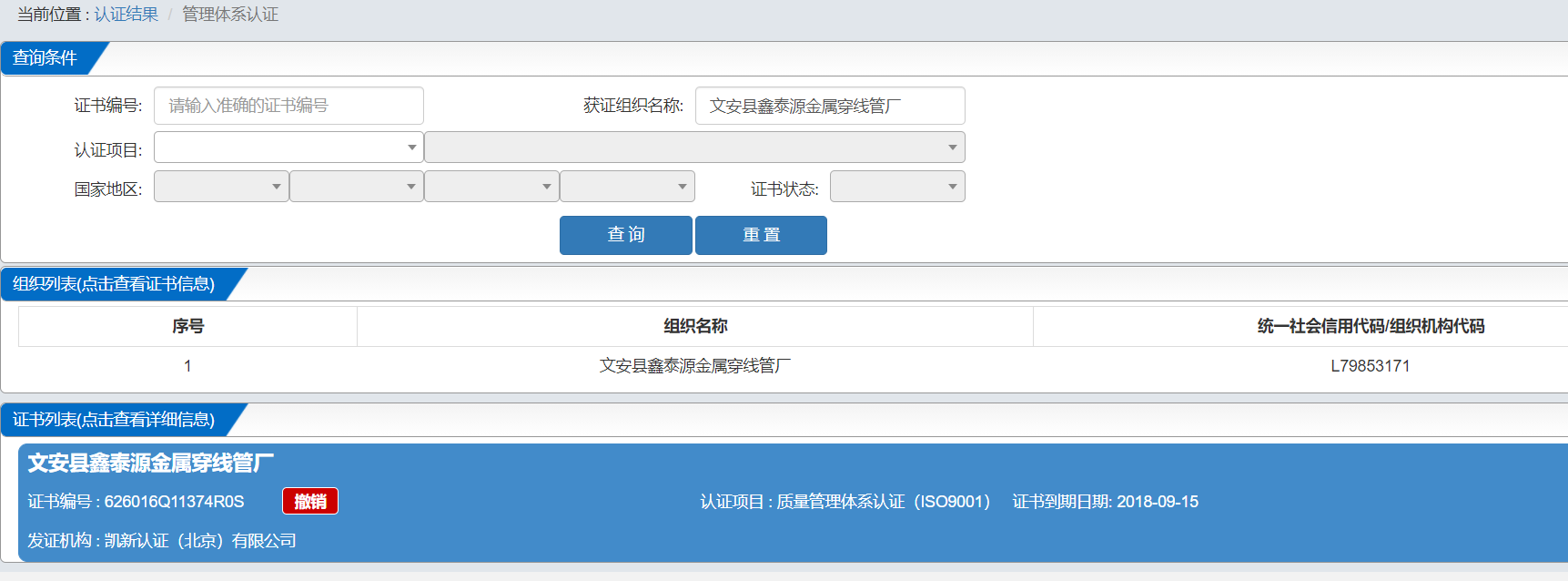Click the 组织名称 column header
1568x581 pixels.
coord(695,326)
